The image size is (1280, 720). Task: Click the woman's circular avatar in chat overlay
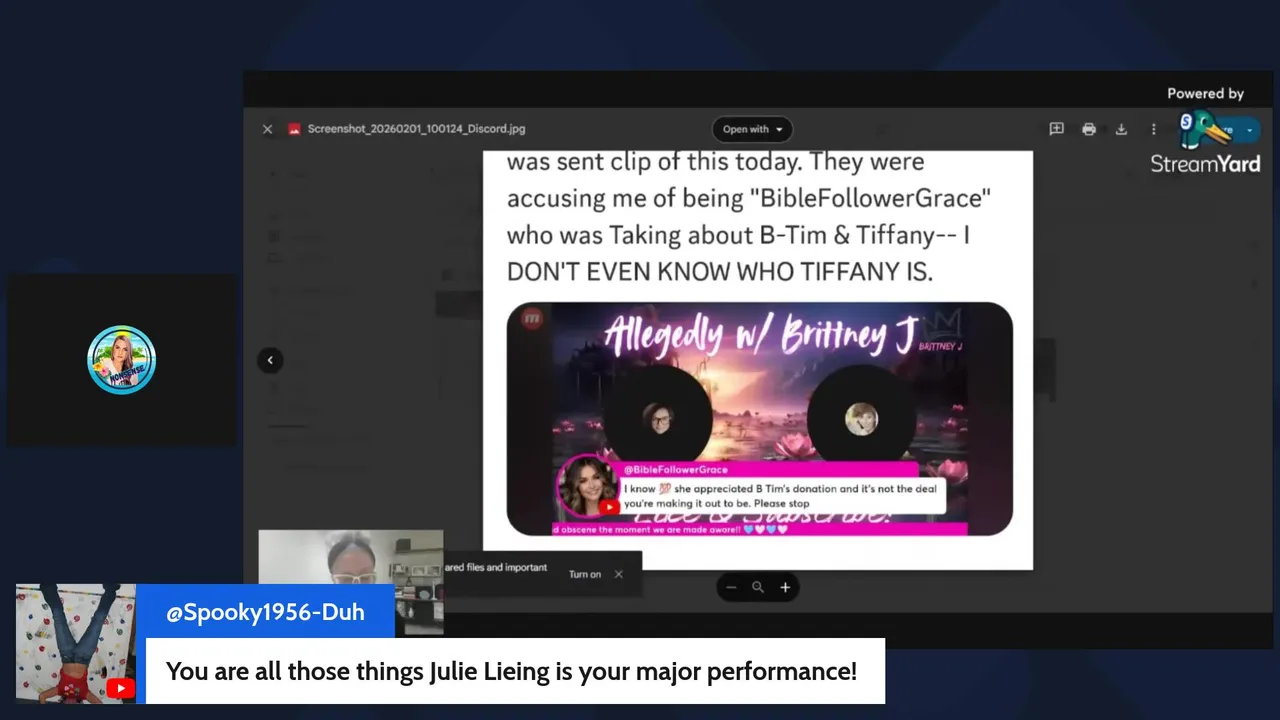[587, 486]
